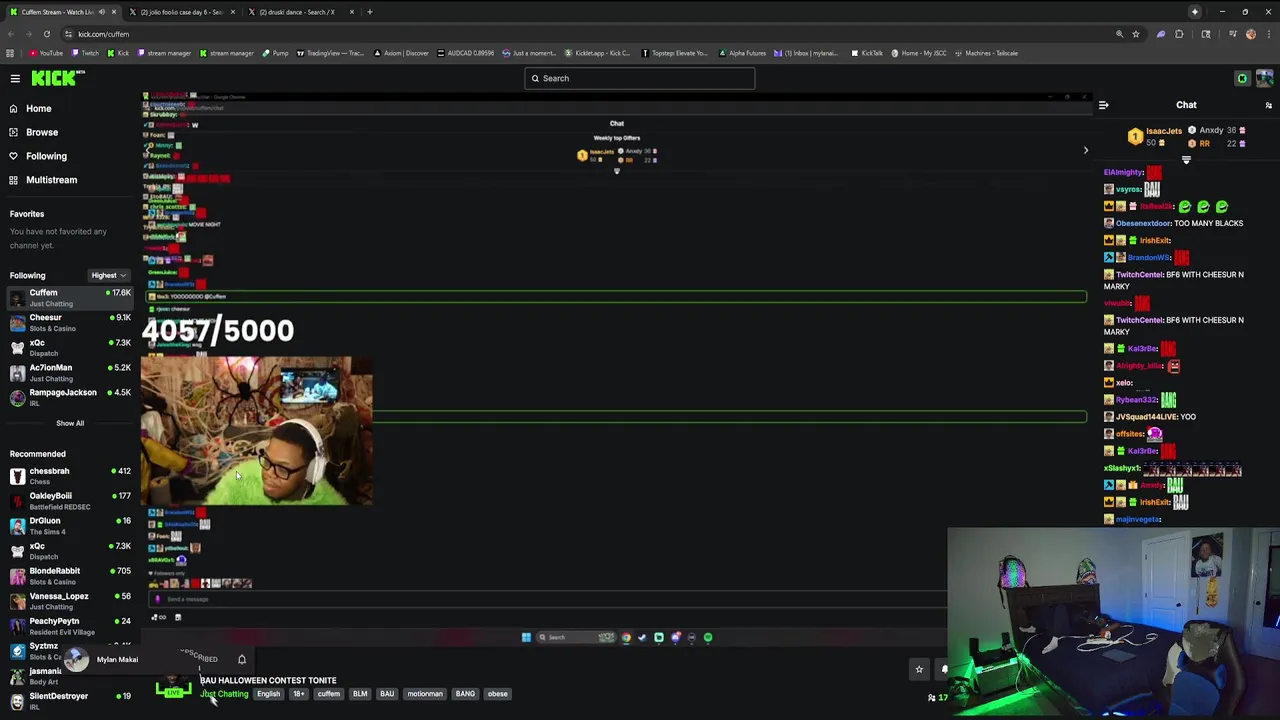Select the BLM tag
Image resolution: width=1280 pixels, height=720 pixels.
[x=360, y=694]
